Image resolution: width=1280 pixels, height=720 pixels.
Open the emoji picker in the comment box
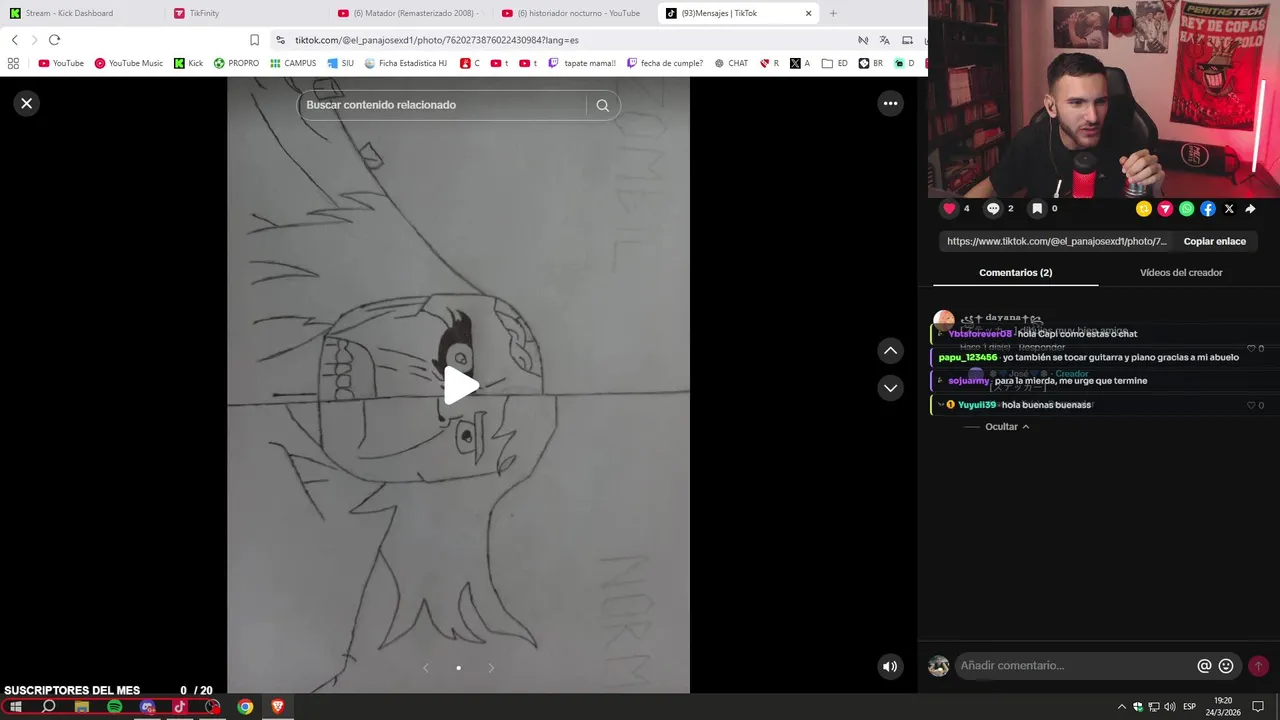(x=1226, y=666)
